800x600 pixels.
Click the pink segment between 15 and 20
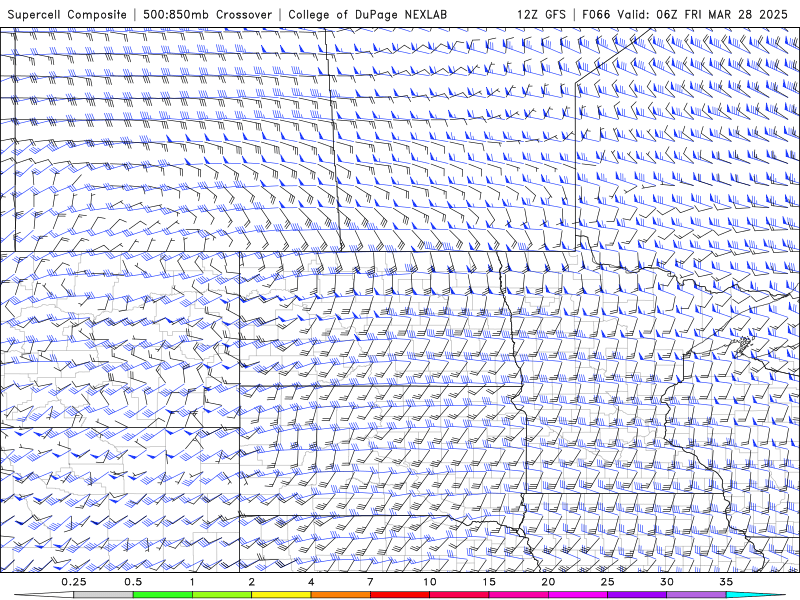pos(518,595)
